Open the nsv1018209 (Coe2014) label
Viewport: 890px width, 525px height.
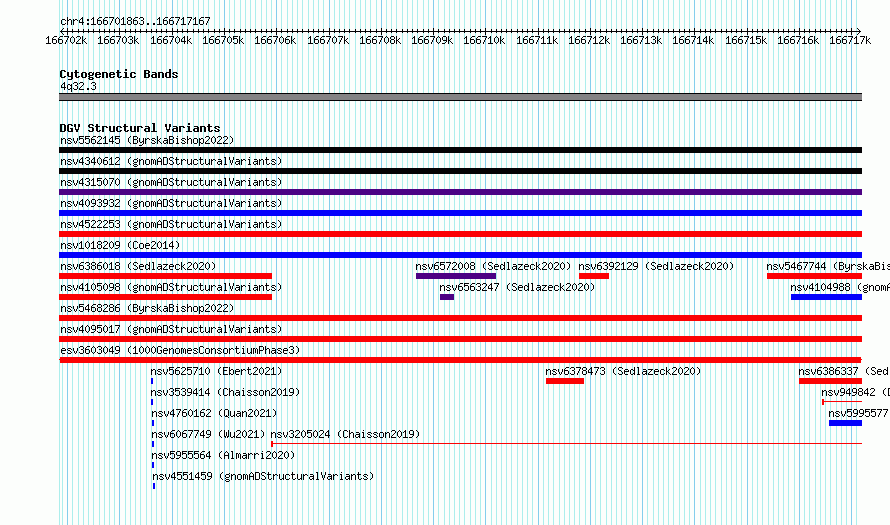click(x=120, y=245)
